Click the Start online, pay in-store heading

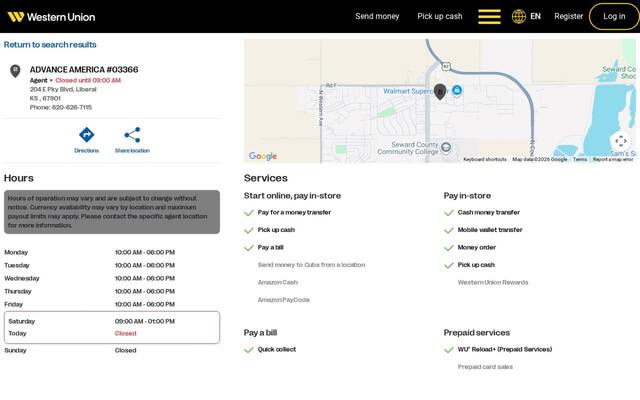pyautogui.click(x=292, y=196)
